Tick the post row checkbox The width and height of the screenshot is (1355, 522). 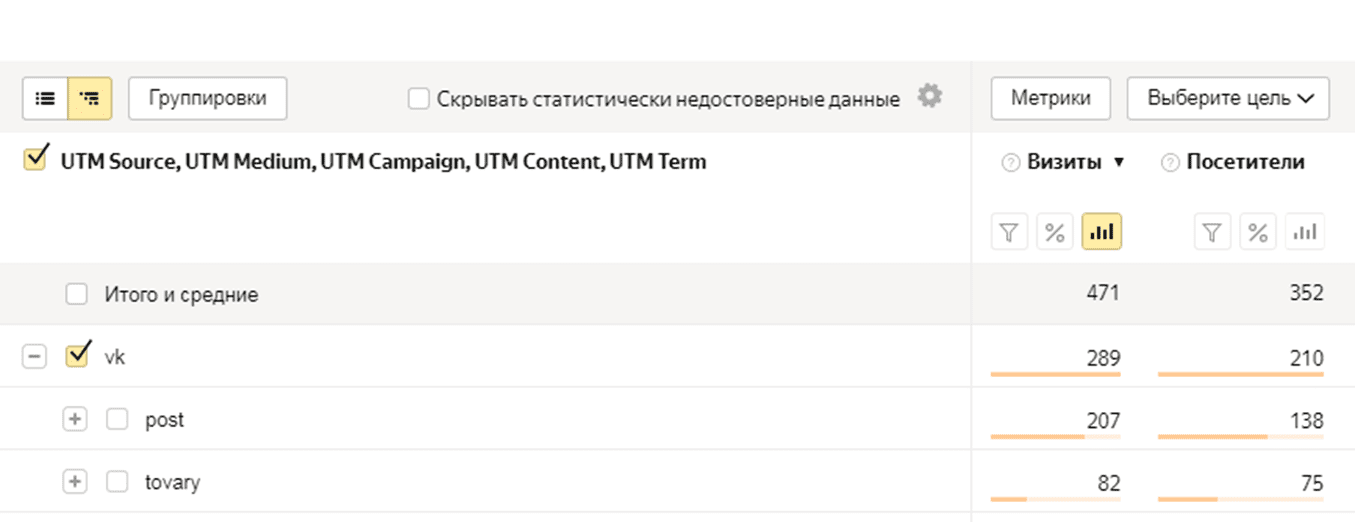coord(117,420)
